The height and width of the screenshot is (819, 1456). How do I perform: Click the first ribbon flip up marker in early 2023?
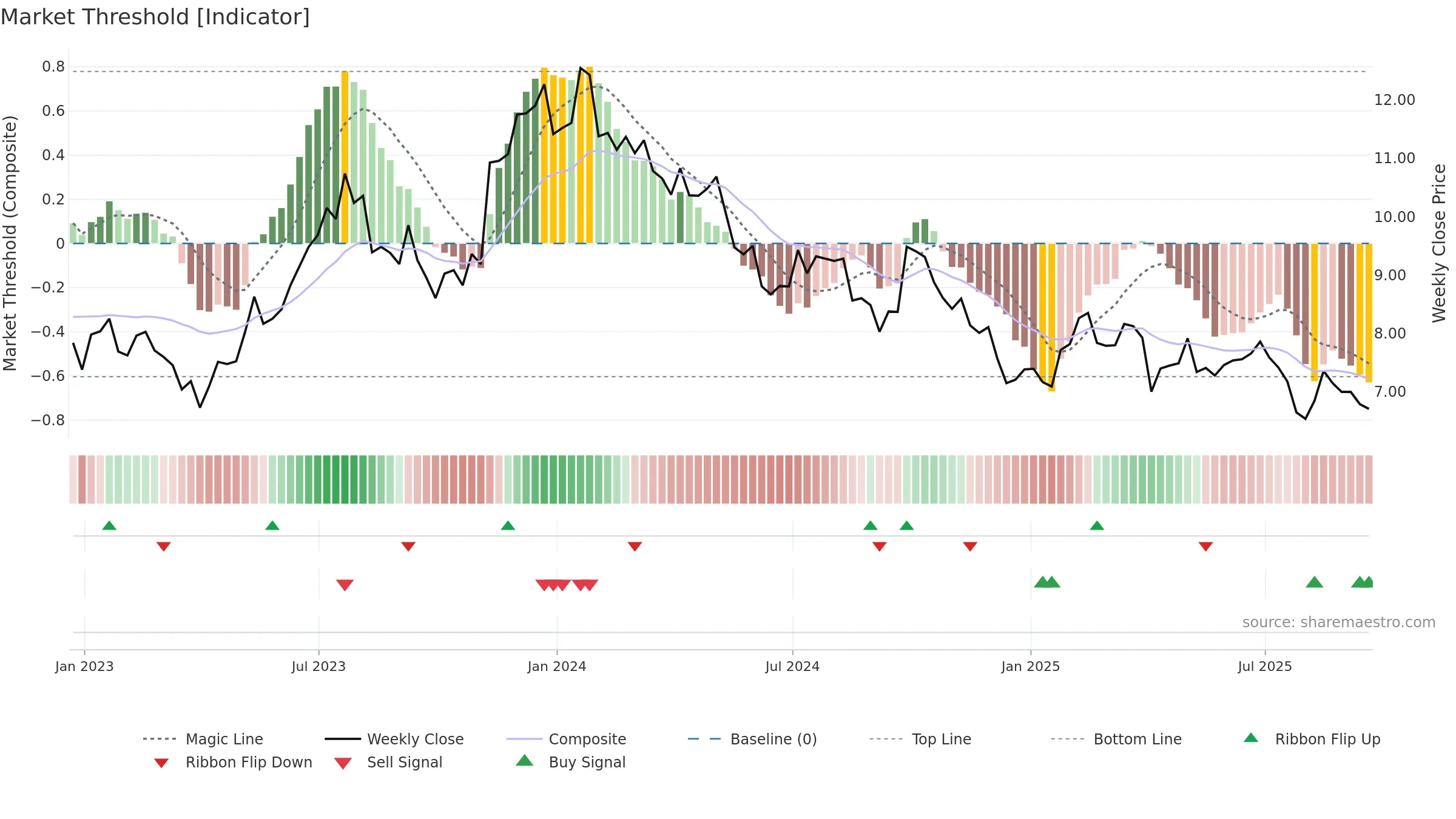point(109,525)
